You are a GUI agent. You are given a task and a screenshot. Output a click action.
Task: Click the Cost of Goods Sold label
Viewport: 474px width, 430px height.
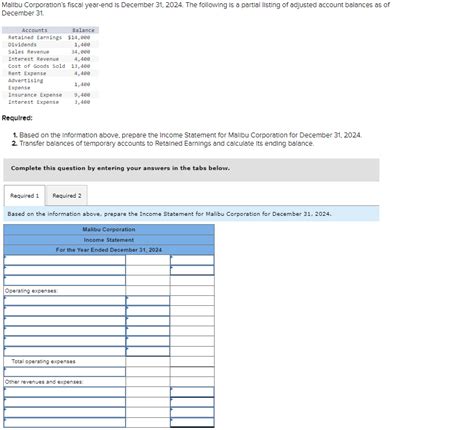(x=37, y=66)
